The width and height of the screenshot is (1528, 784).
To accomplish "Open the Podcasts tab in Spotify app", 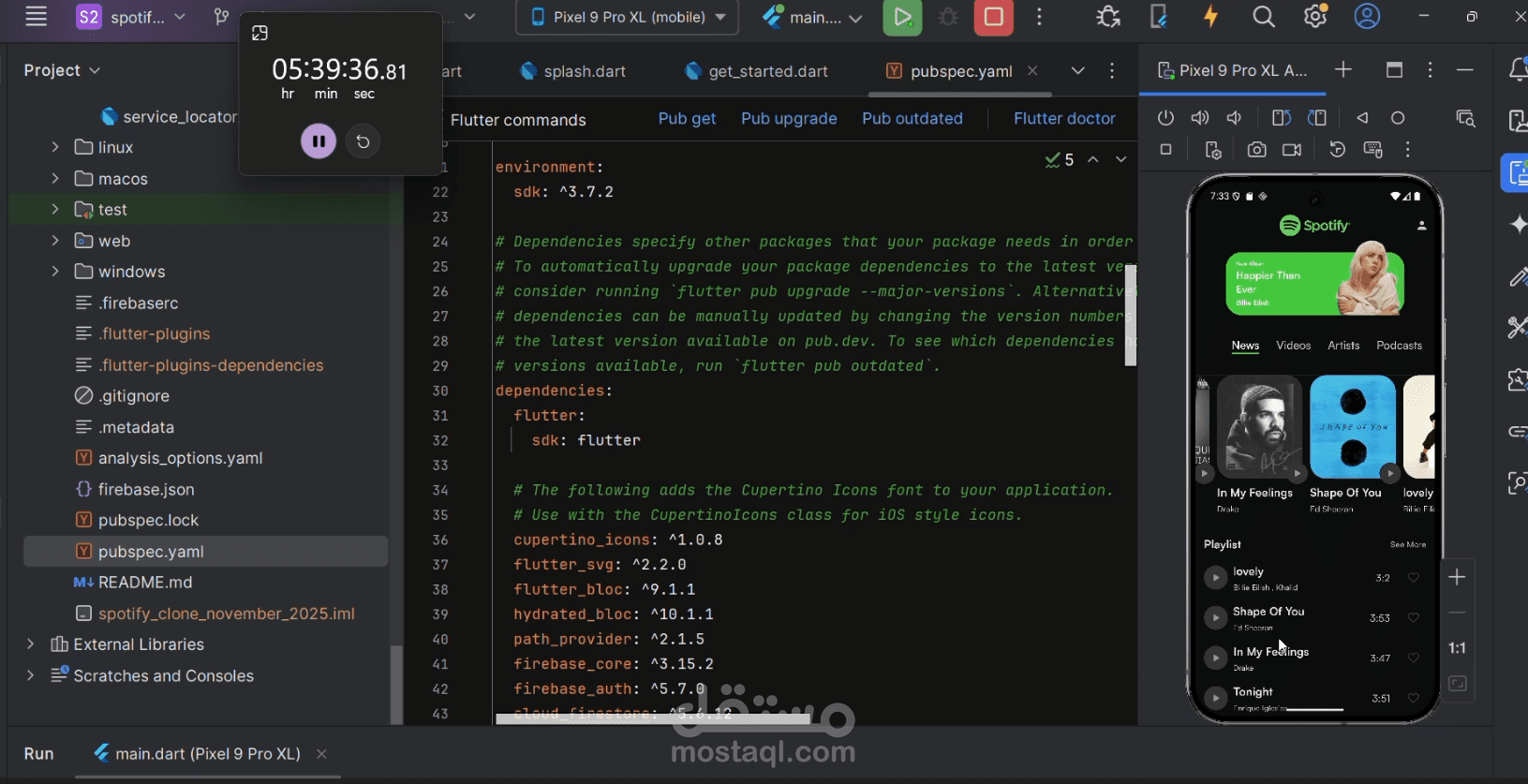I will pos(1399,346).
